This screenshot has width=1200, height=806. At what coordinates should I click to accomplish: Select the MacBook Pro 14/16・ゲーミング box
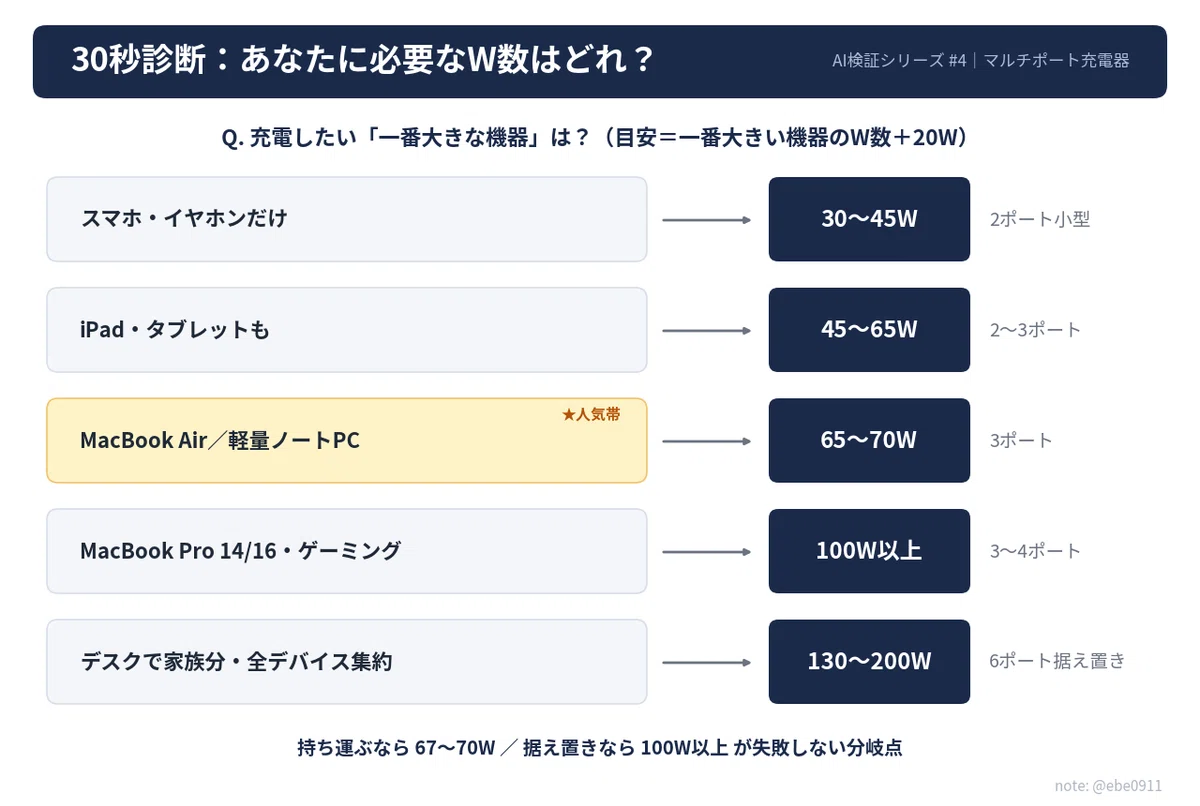tap(347, 551)
